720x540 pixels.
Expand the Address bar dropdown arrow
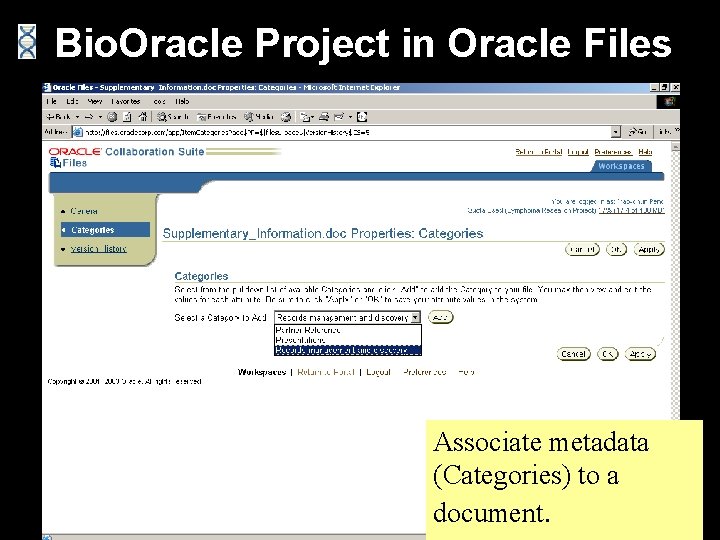pos(616,132)
